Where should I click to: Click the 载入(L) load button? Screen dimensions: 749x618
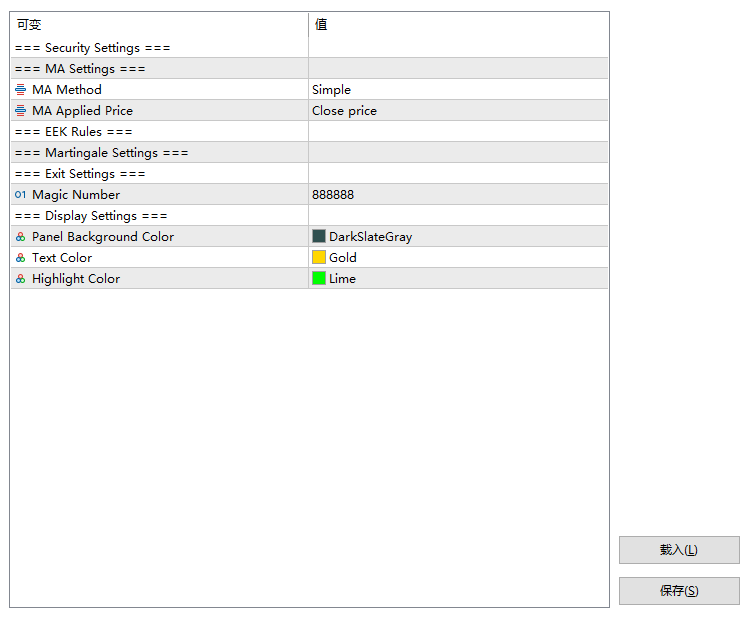click(x=679, y=550)
